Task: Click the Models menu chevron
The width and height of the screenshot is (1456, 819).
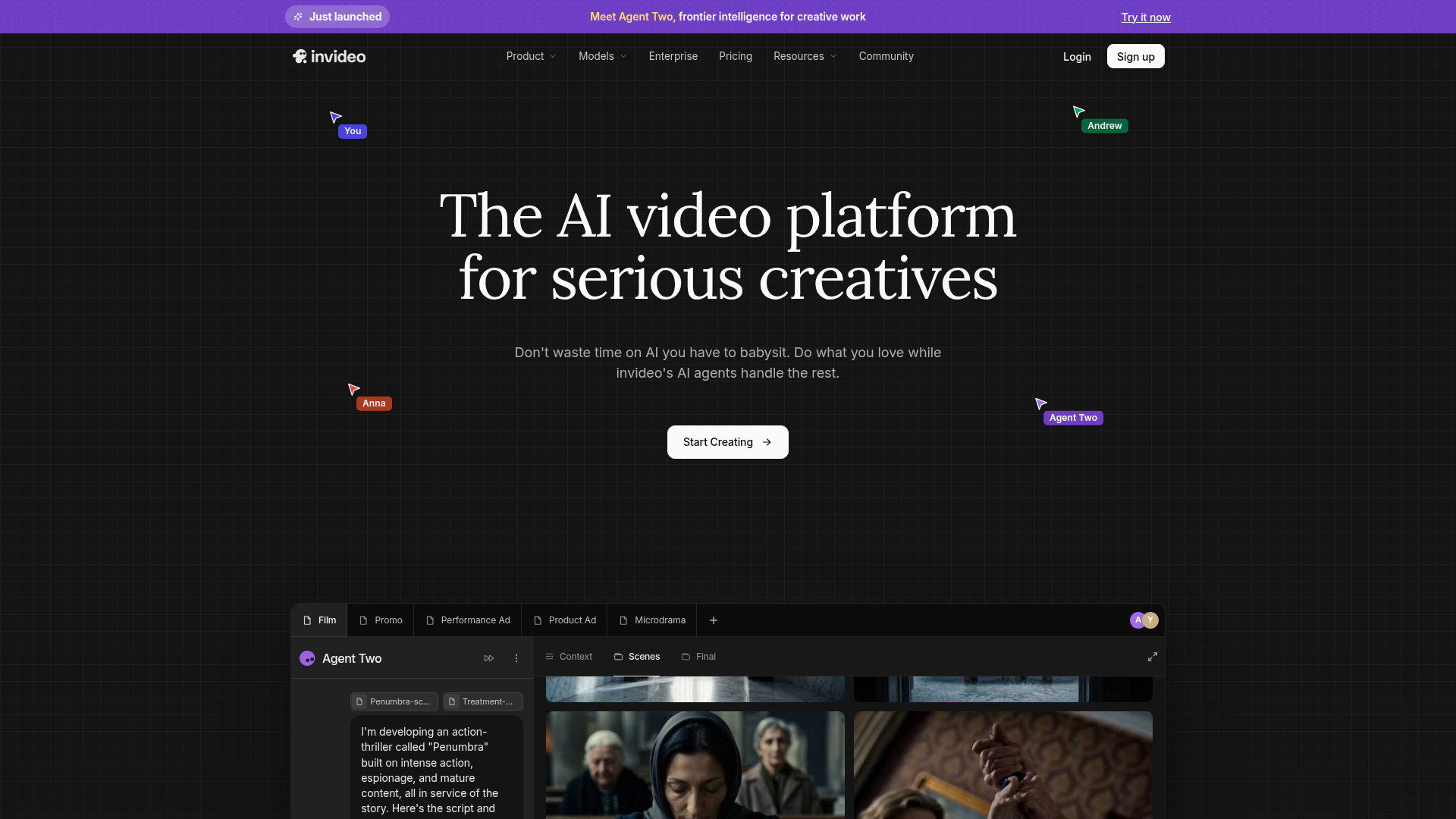Action: pyautogui.click(x=623, y=56)
